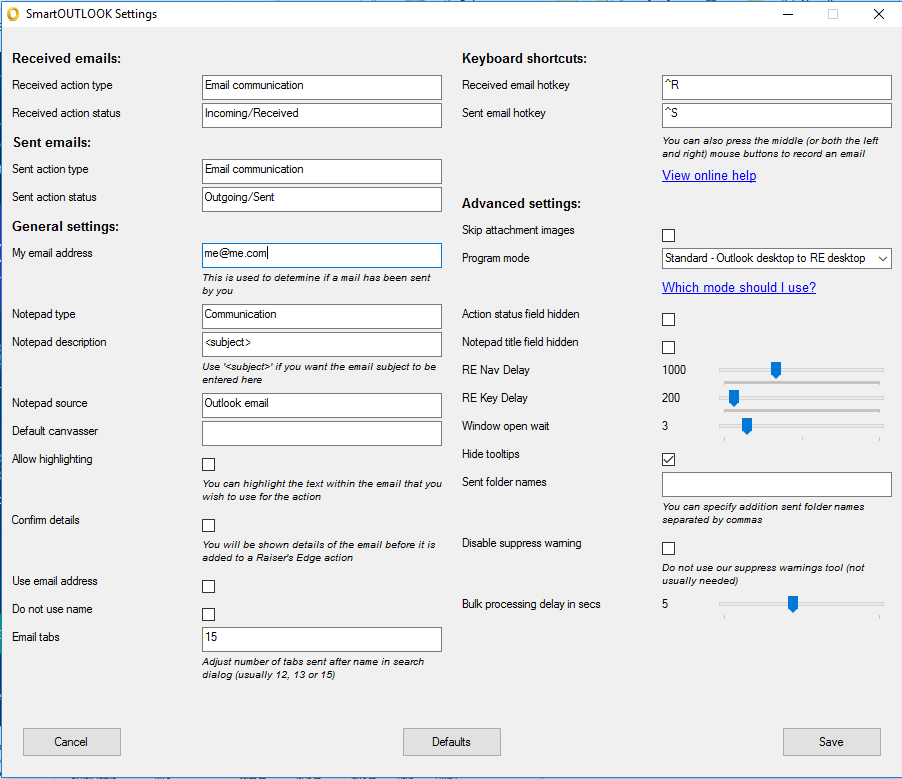Enable Disable suppress warning checkbox

pos(668,548)
